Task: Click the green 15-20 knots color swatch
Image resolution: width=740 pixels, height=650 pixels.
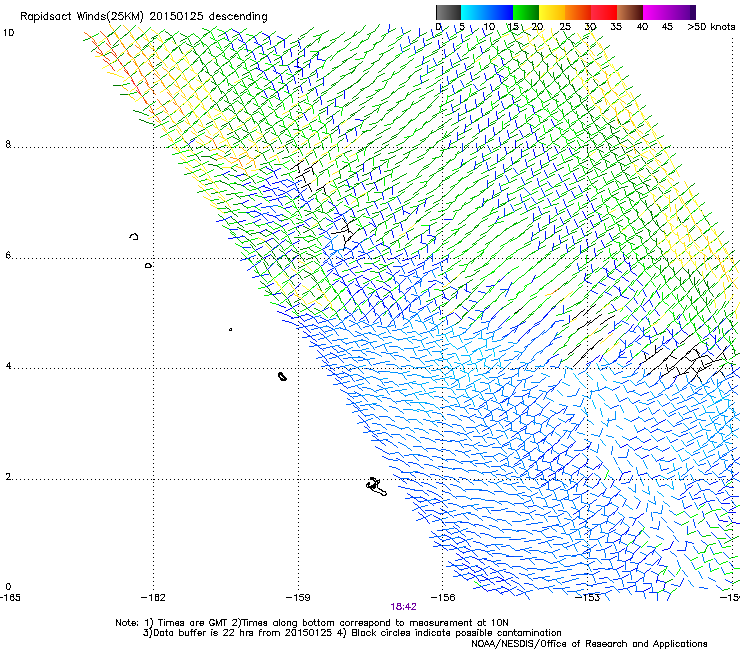Action: pos(526,12)
